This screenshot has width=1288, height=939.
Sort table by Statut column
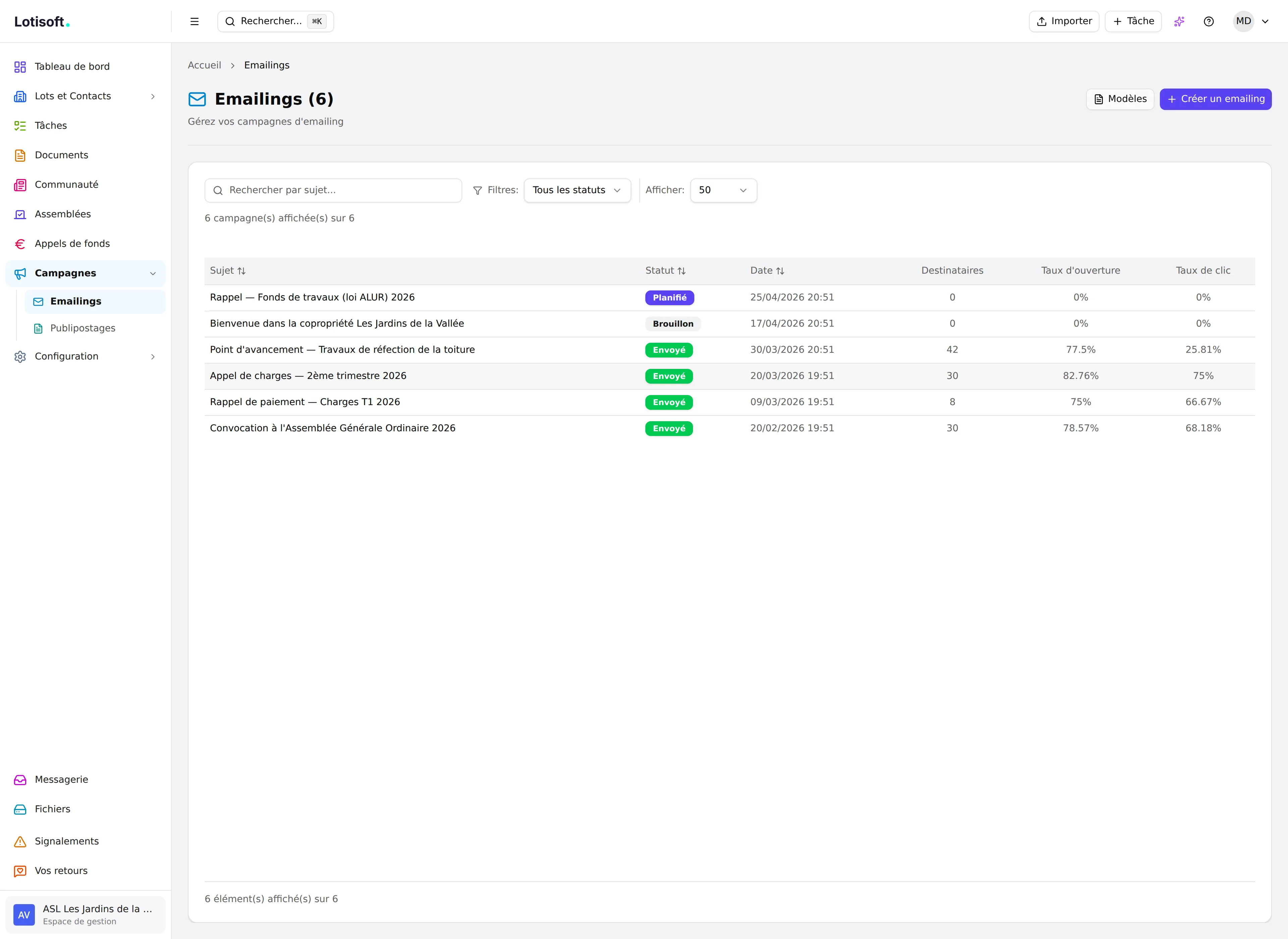(665, 271)
